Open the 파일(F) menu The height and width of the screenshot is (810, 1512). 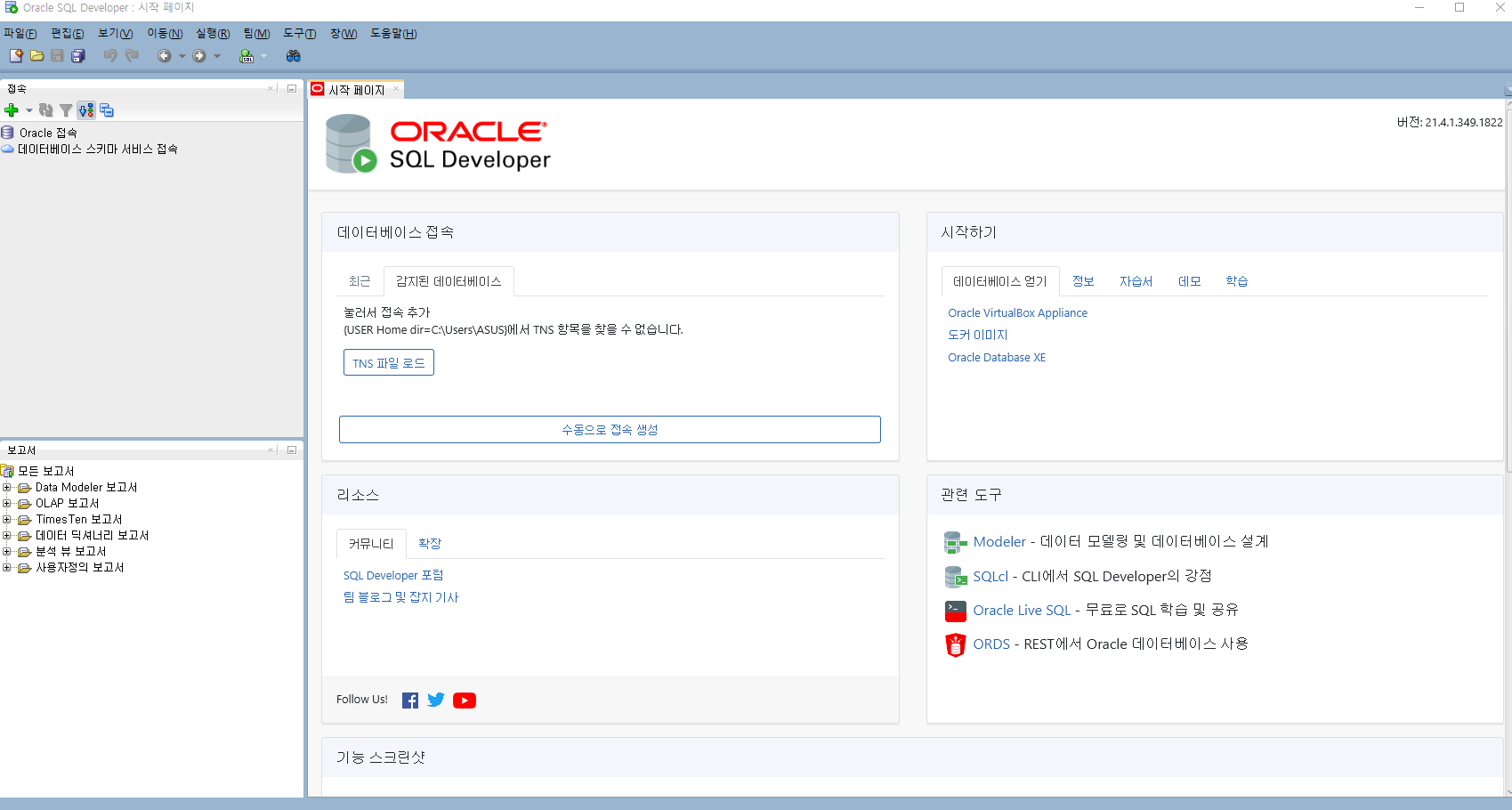pos(20,34)
